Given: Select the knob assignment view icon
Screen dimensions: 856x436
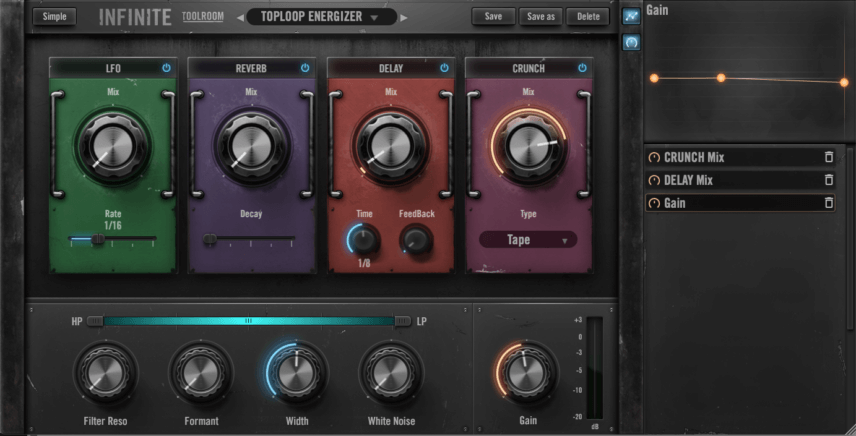Looking at the screenshot, I should 632,42.
